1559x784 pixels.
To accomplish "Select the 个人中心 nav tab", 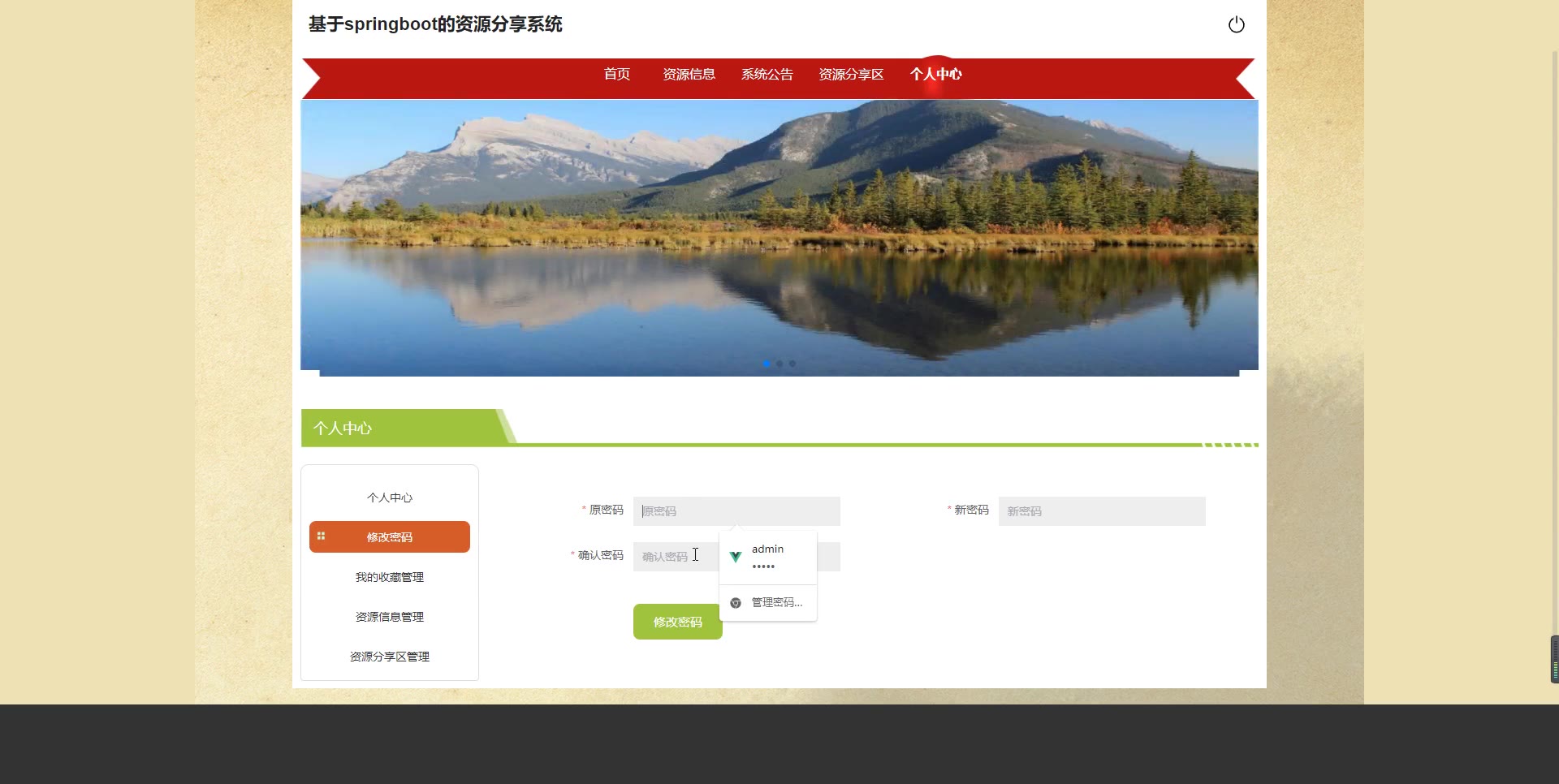I will pyautogui.click(x=935, y=74).
